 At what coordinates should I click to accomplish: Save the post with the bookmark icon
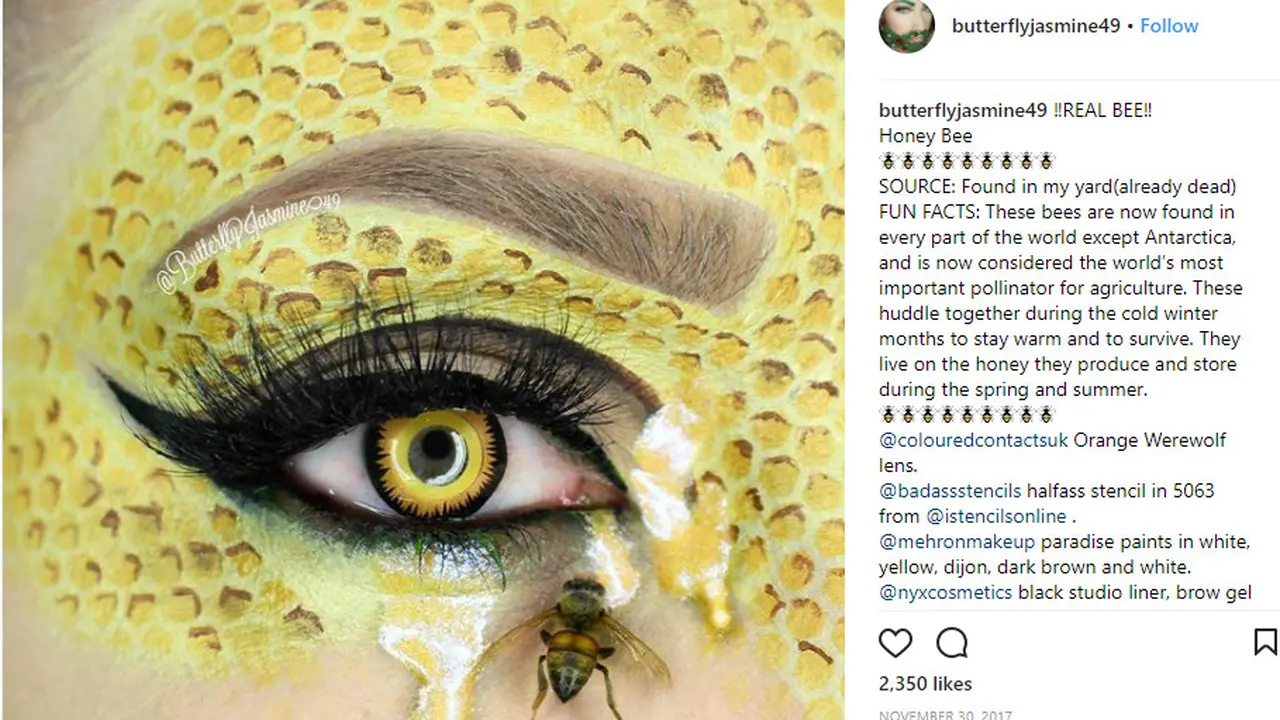[1265, 641]
